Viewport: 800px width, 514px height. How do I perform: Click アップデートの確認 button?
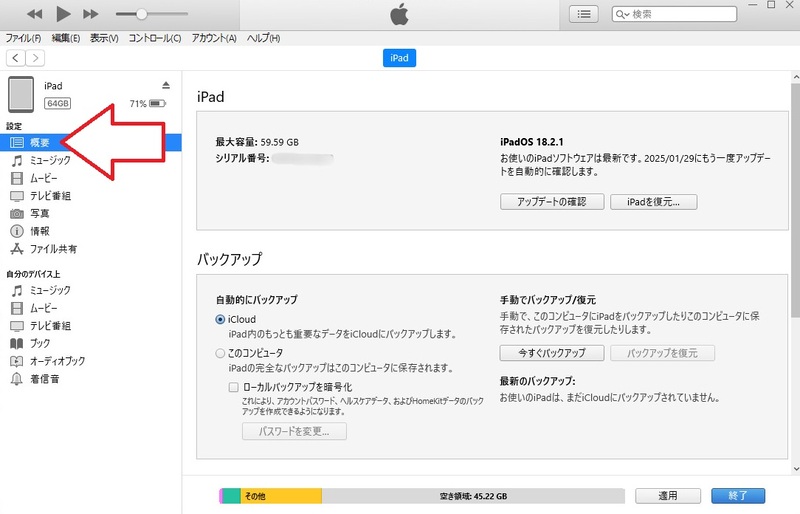point(552,202)
